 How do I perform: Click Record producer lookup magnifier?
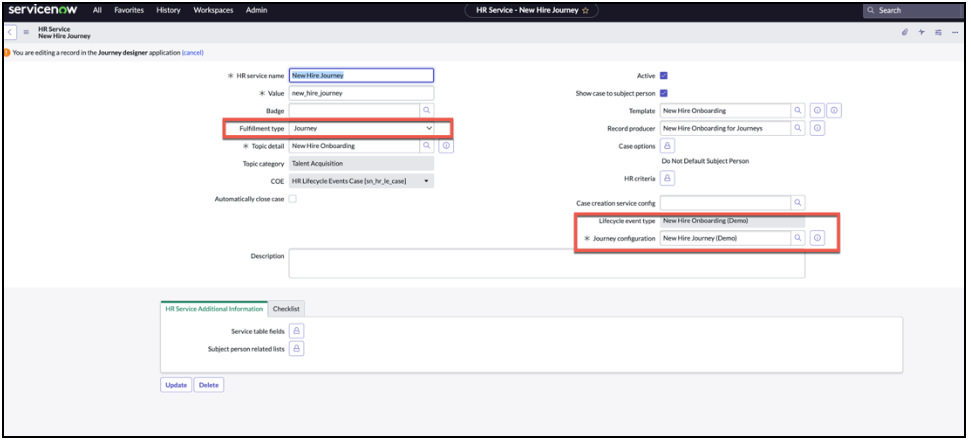point(798,128)
